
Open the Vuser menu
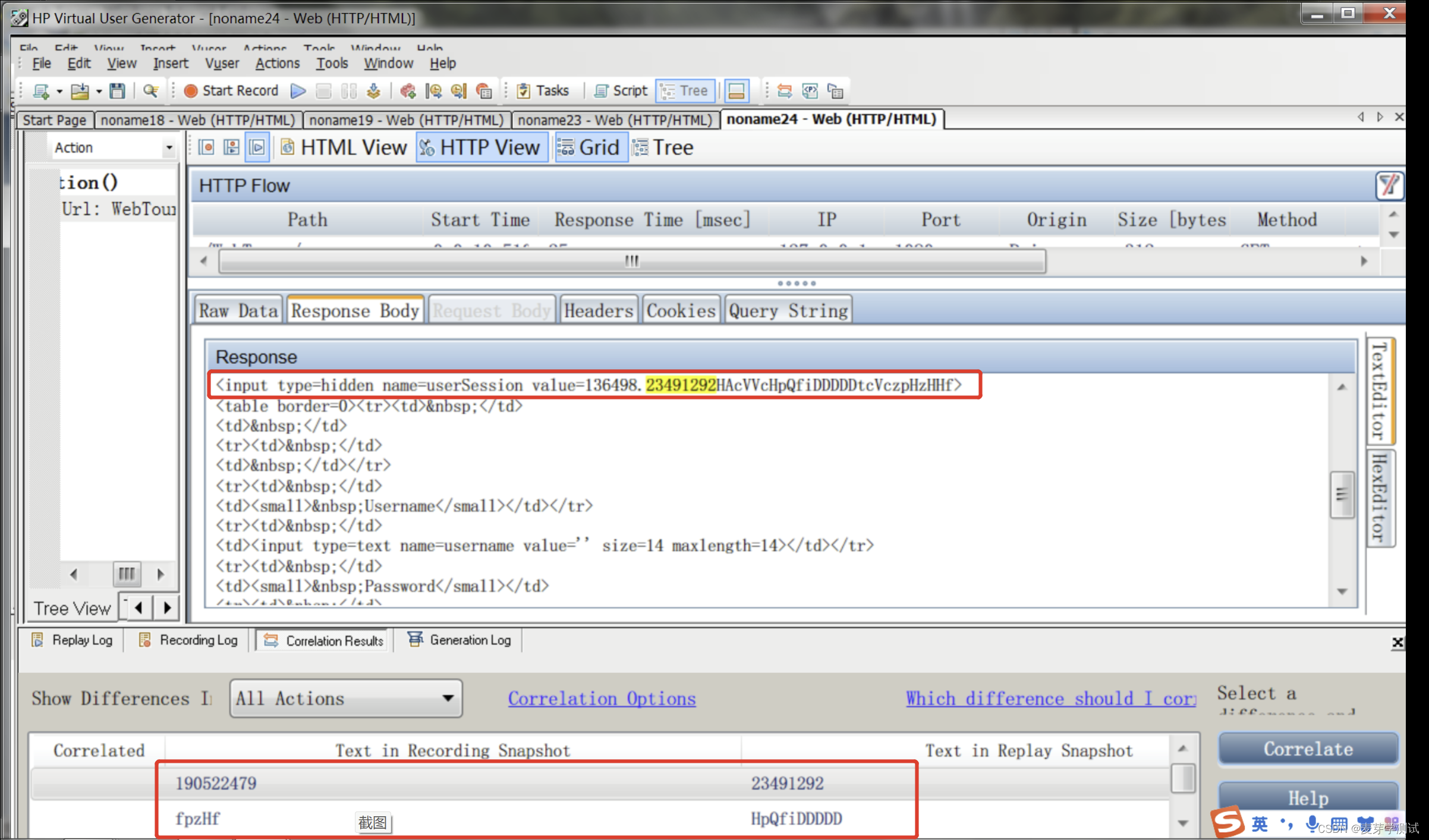pos(222,63)
